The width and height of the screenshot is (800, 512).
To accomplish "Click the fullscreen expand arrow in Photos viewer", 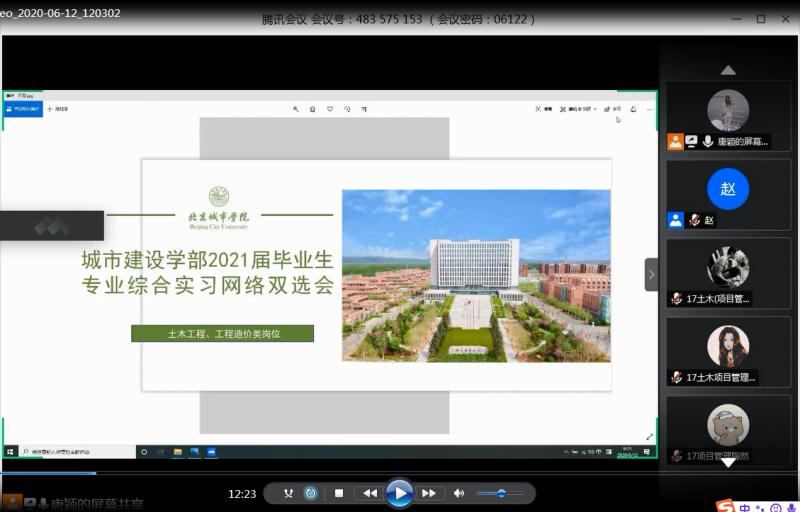I will click(649, 437).
